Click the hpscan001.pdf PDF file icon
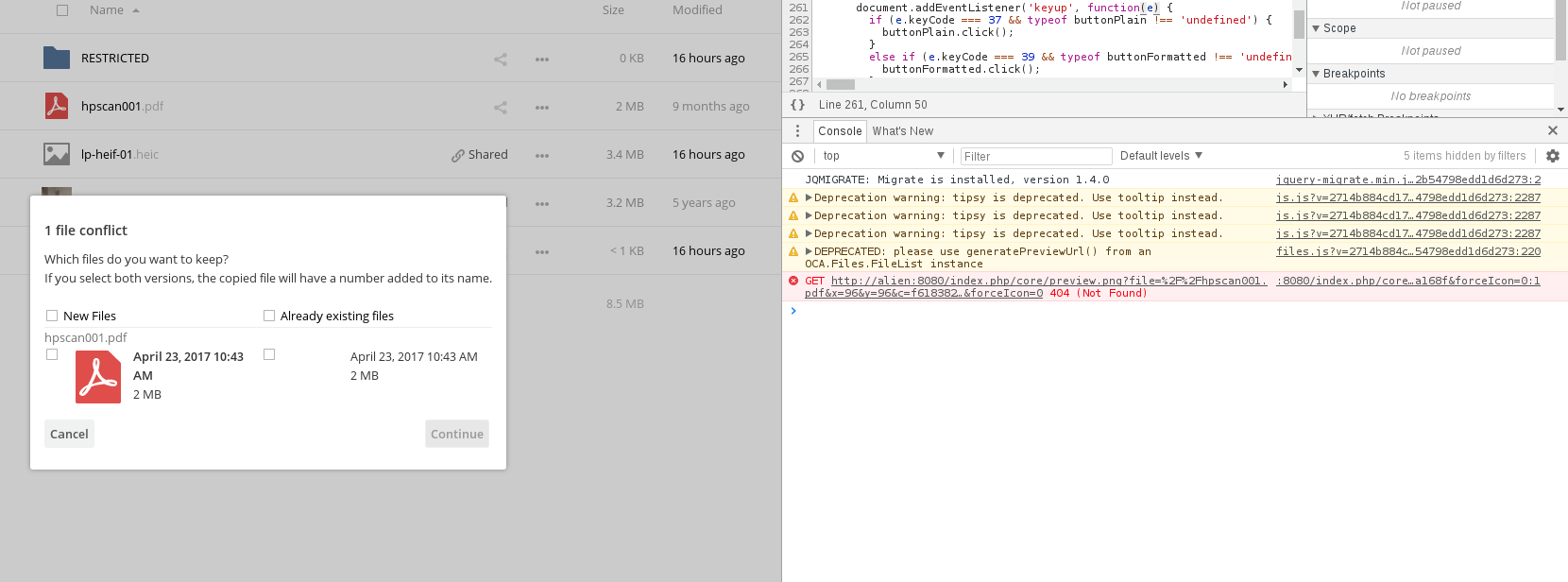Screen dimensions: 1568x582 coord(57,106)
